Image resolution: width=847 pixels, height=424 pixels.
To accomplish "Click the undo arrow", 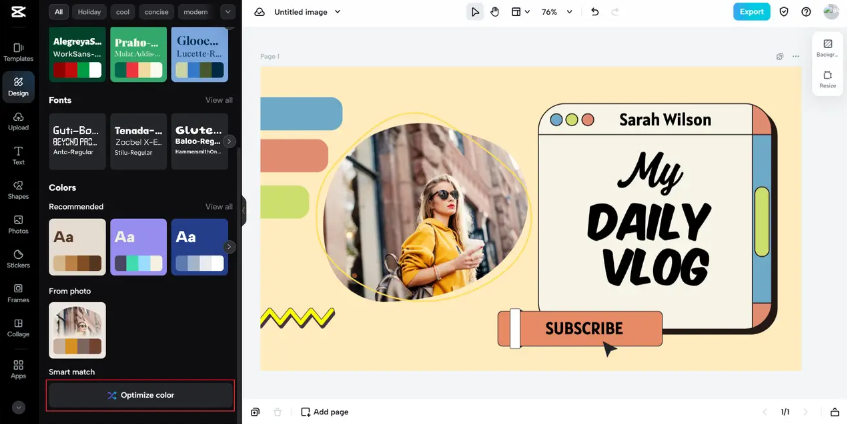I will (595, 12).
